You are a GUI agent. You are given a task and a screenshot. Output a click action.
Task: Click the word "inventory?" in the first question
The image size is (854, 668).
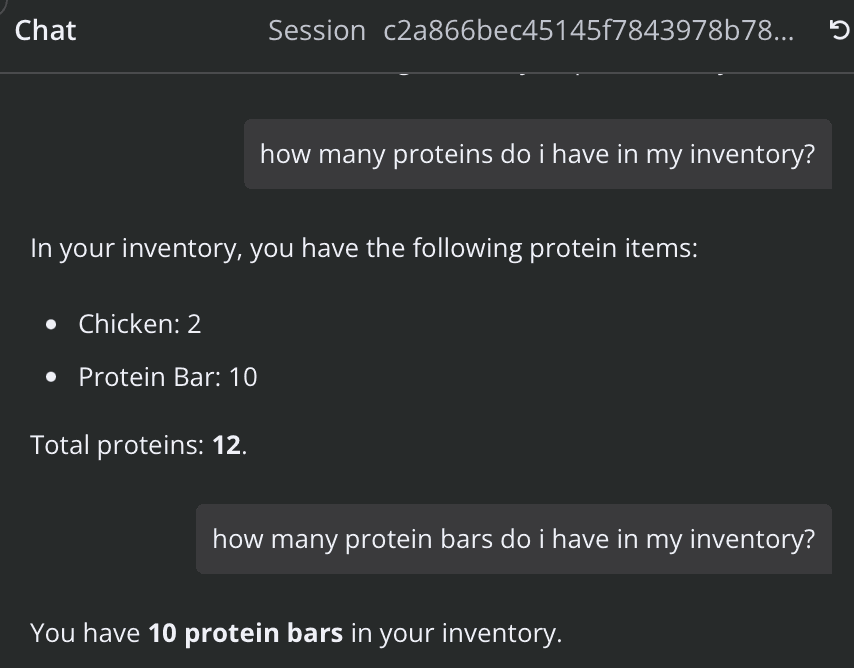(752, 155)
